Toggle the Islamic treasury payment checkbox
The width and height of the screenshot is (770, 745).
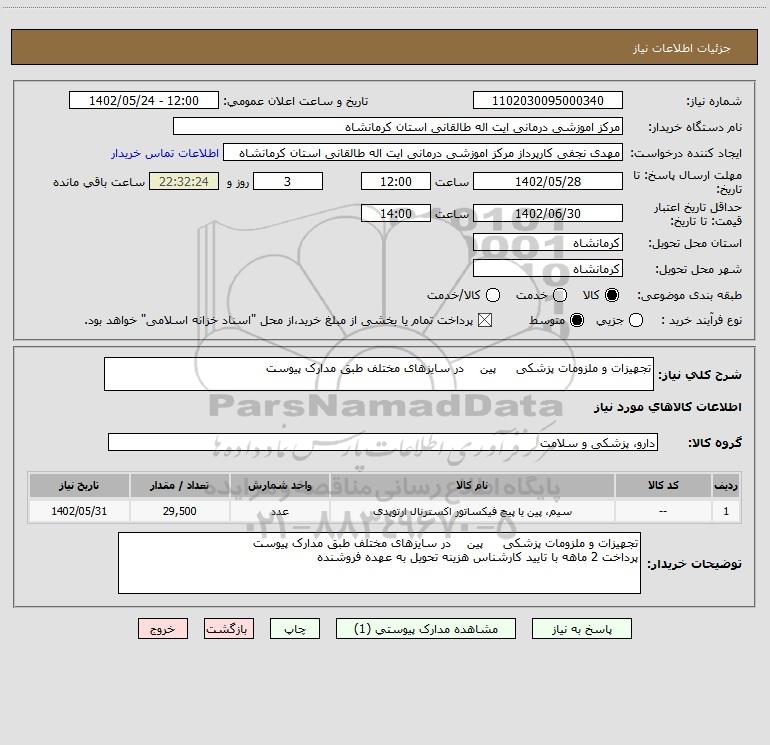tap(485, 320)
